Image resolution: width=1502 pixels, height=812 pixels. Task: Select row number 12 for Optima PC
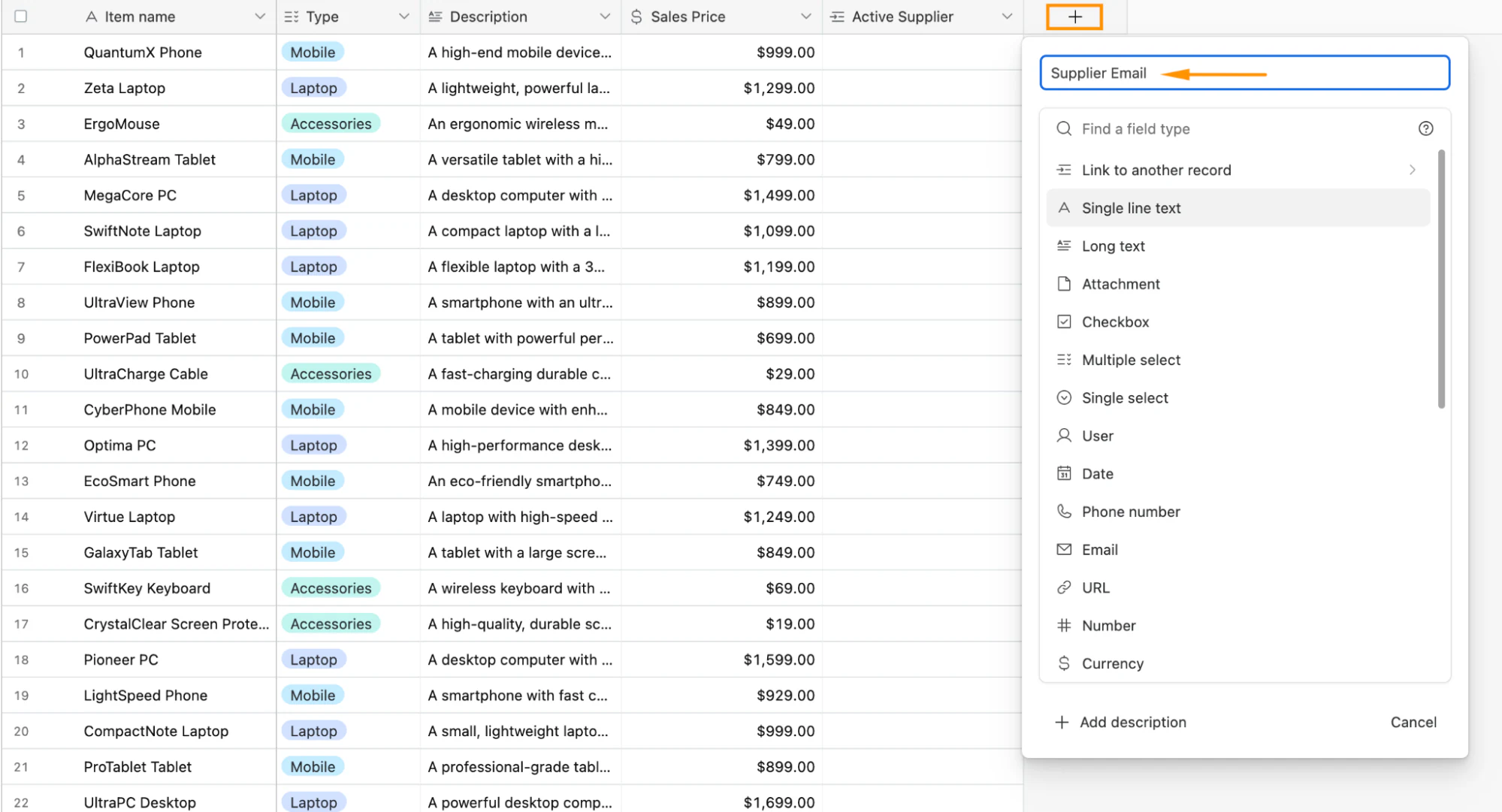pyautogui.click(x=21, y=445)
